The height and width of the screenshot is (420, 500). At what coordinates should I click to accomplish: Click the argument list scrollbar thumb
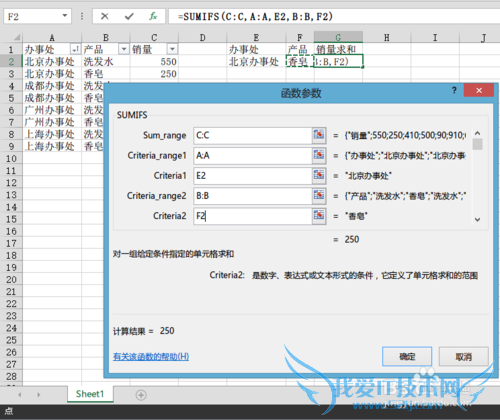pos(477,145)
